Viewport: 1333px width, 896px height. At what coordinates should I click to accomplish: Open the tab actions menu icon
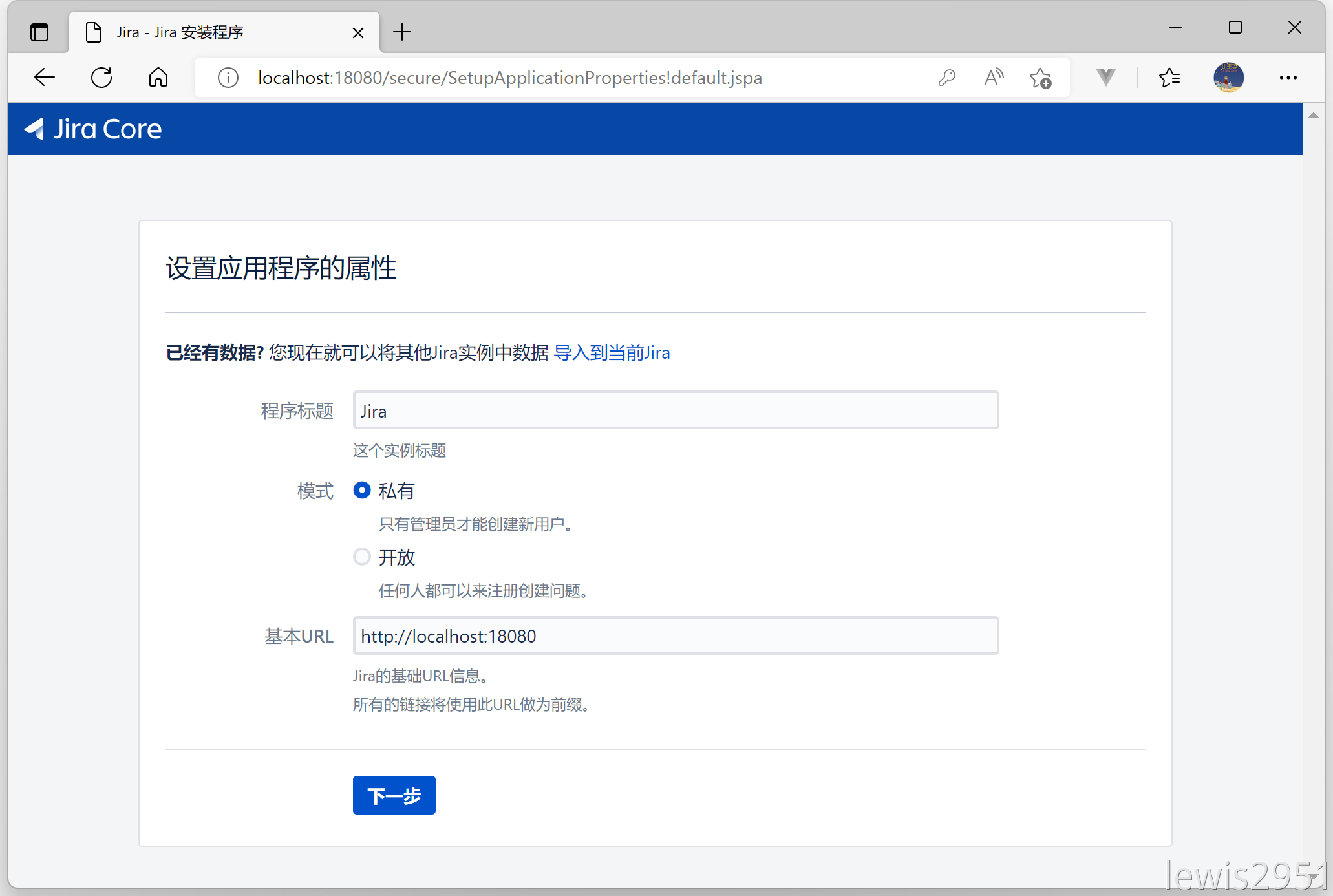click(x=39, y=32)
